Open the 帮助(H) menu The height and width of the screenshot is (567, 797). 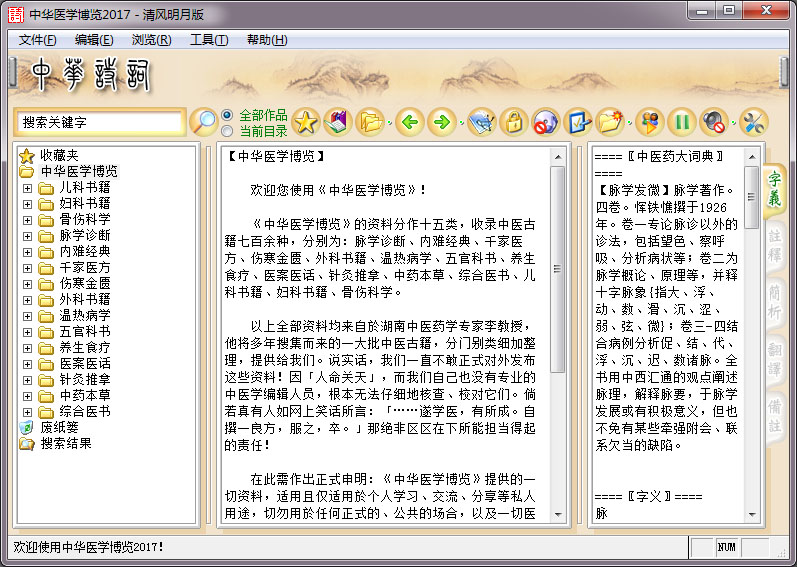click(x=267, y=40)
